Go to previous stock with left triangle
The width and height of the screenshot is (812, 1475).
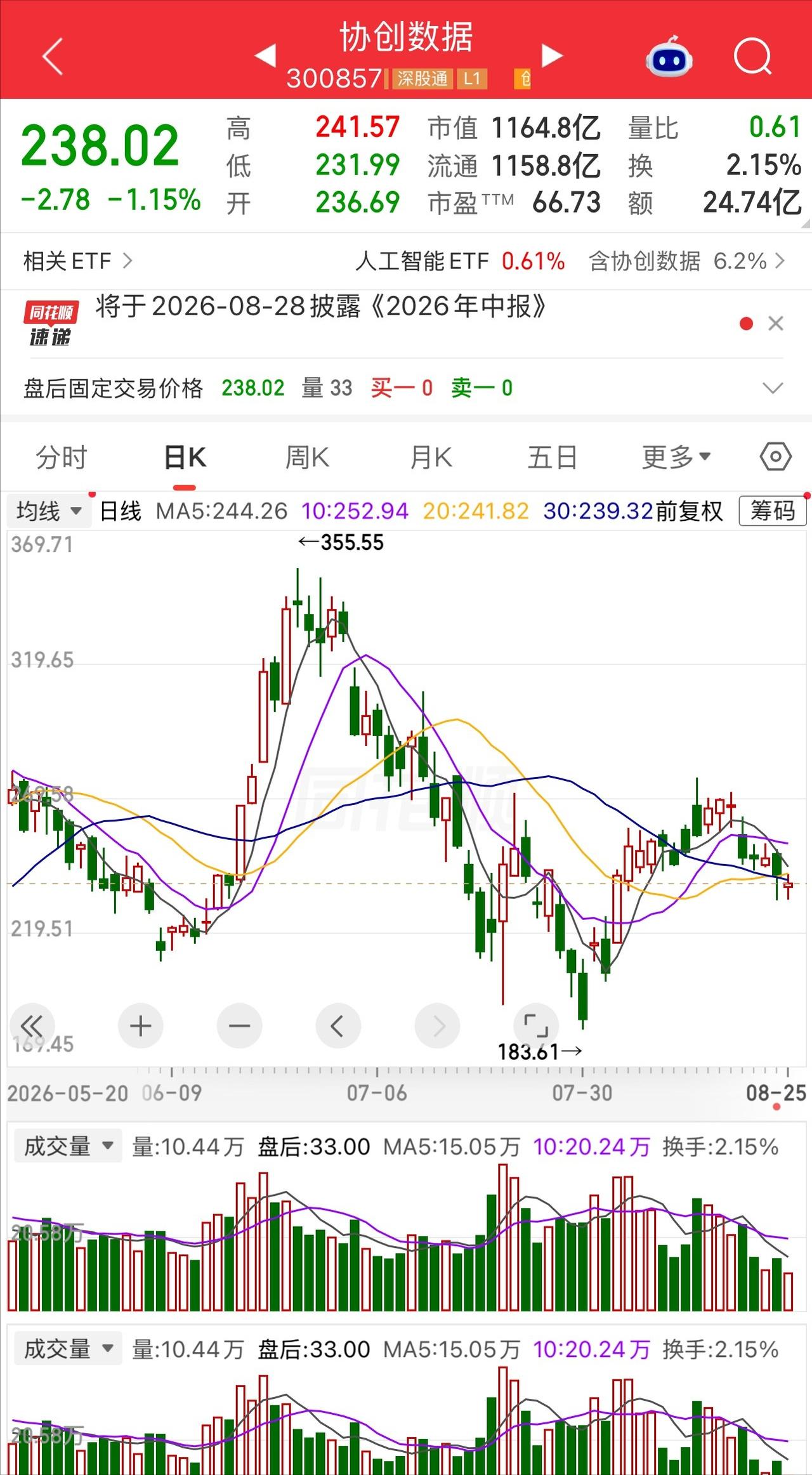point(265,55)
